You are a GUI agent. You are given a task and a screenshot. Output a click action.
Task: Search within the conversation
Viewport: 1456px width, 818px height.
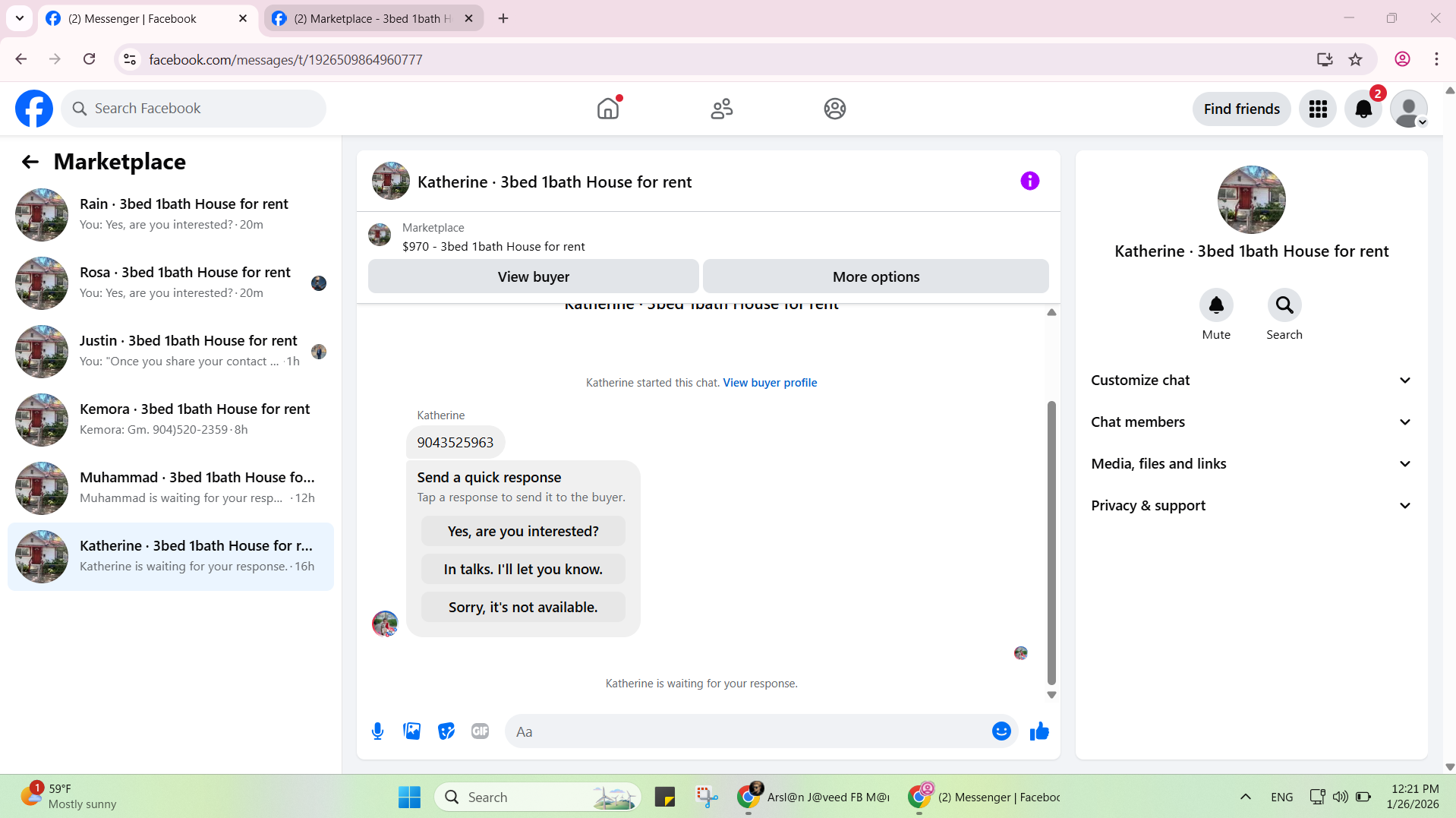click(x=1284, y=305)
